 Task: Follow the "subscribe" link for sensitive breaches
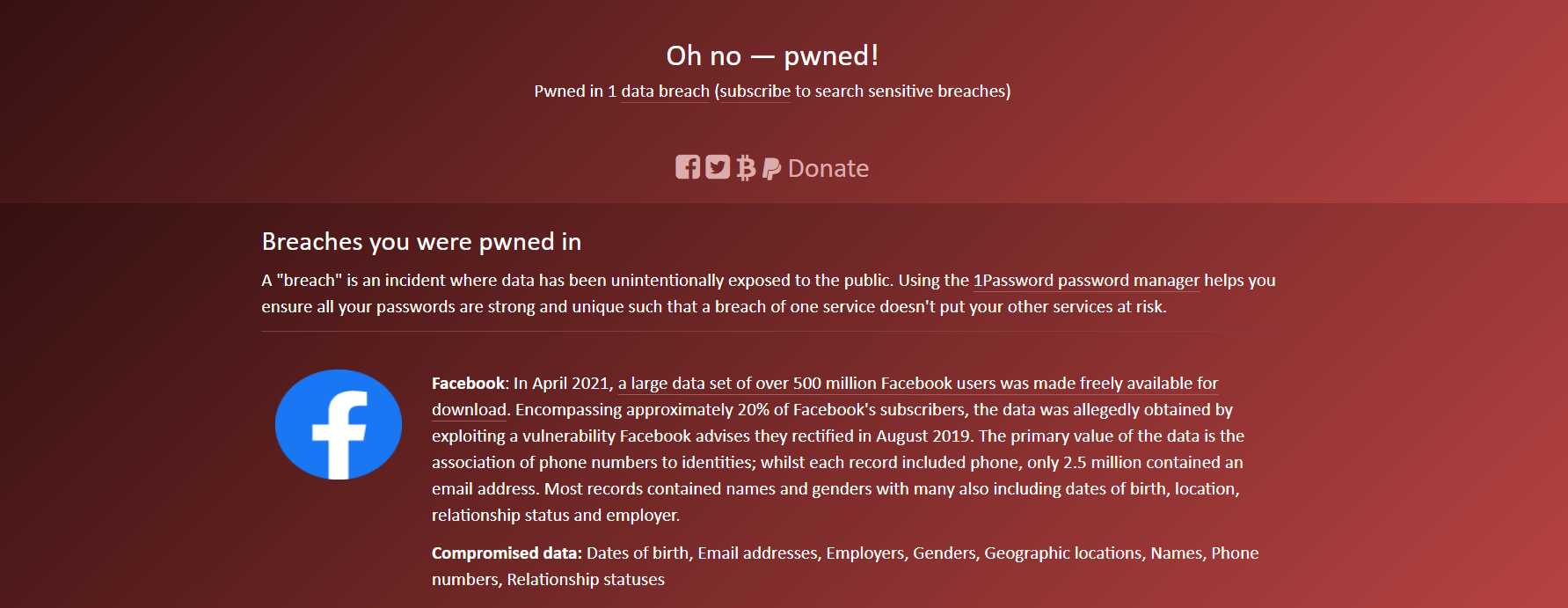755,92
